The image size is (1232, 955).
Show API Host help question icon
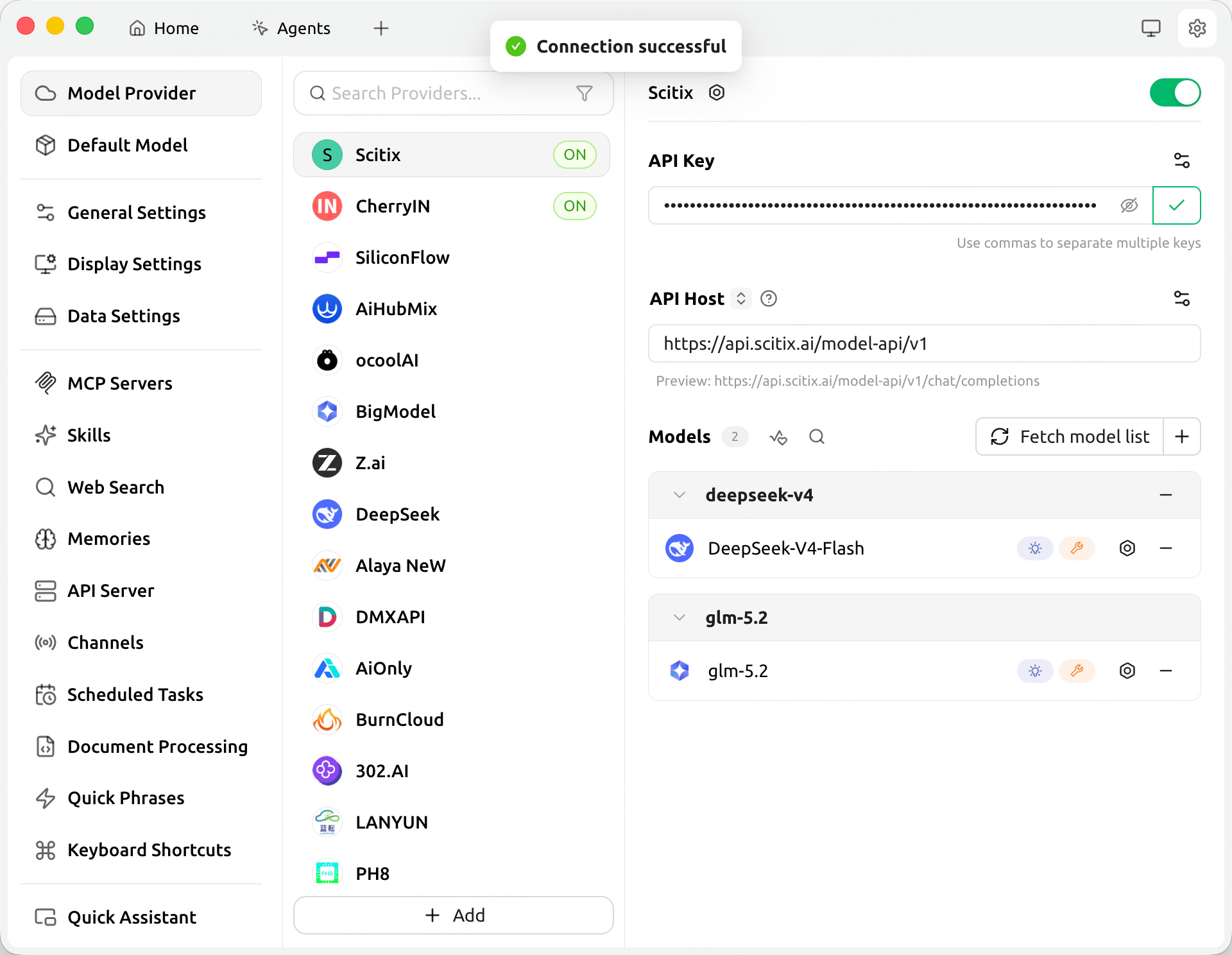point(768,298)
